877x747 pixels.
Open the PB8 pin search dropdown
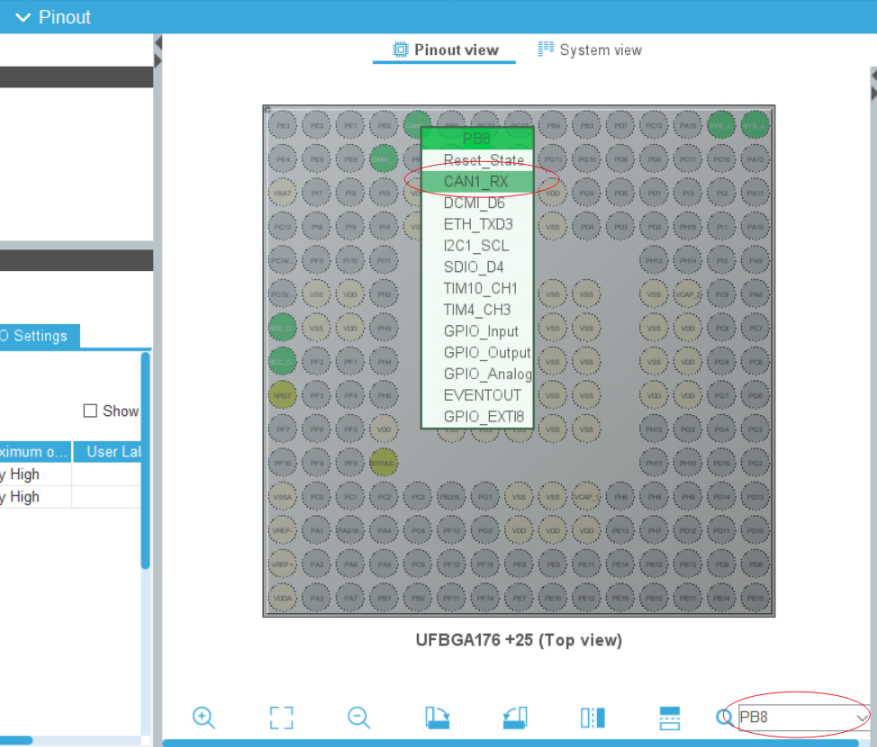pos(861,717)
